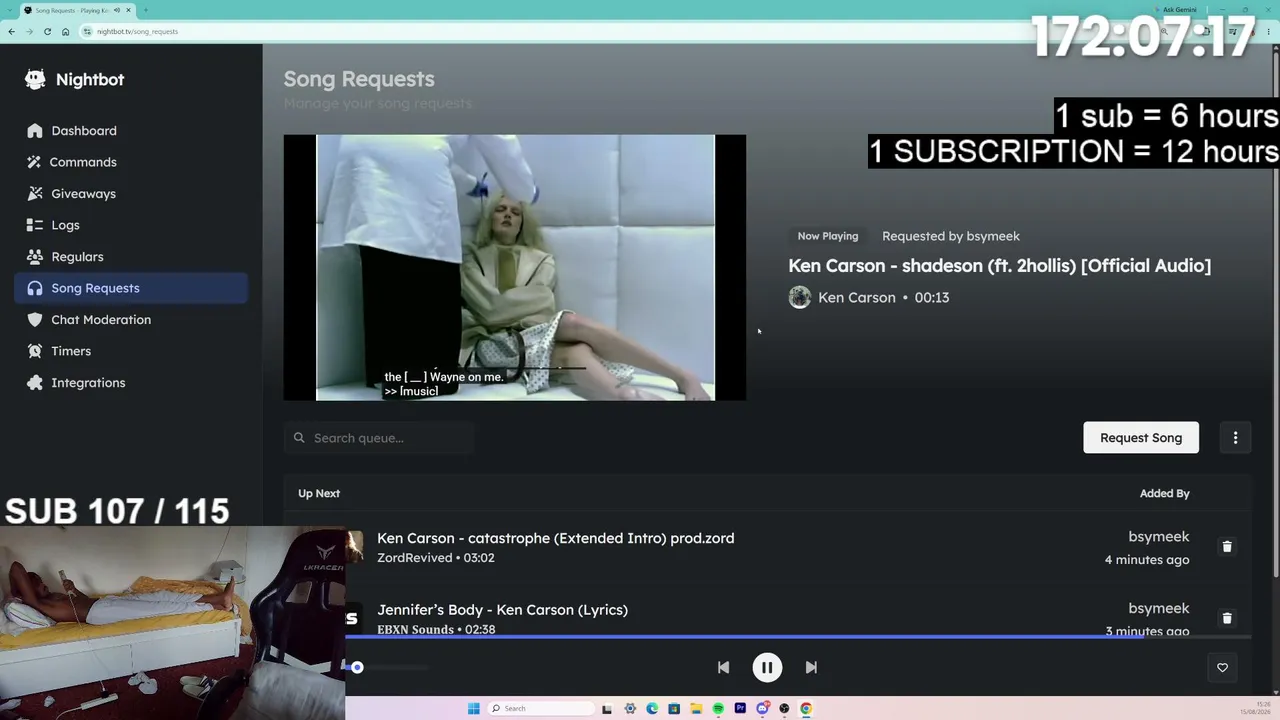Screen dimensions: 1280x720
Task: Open the three-dot queue options menu
Action: pyautogui.click(x=1235, y=438)
